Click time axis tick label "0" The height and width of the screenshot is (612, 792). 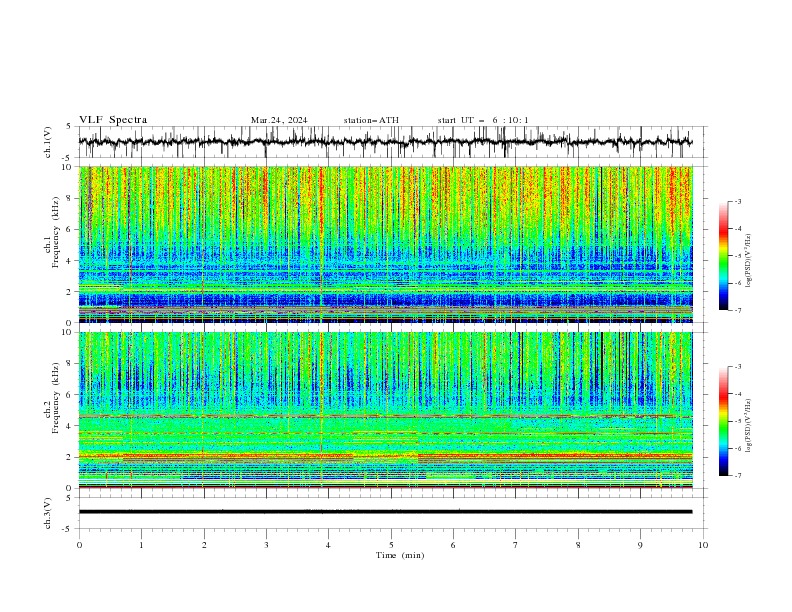(x=79, y=545)
